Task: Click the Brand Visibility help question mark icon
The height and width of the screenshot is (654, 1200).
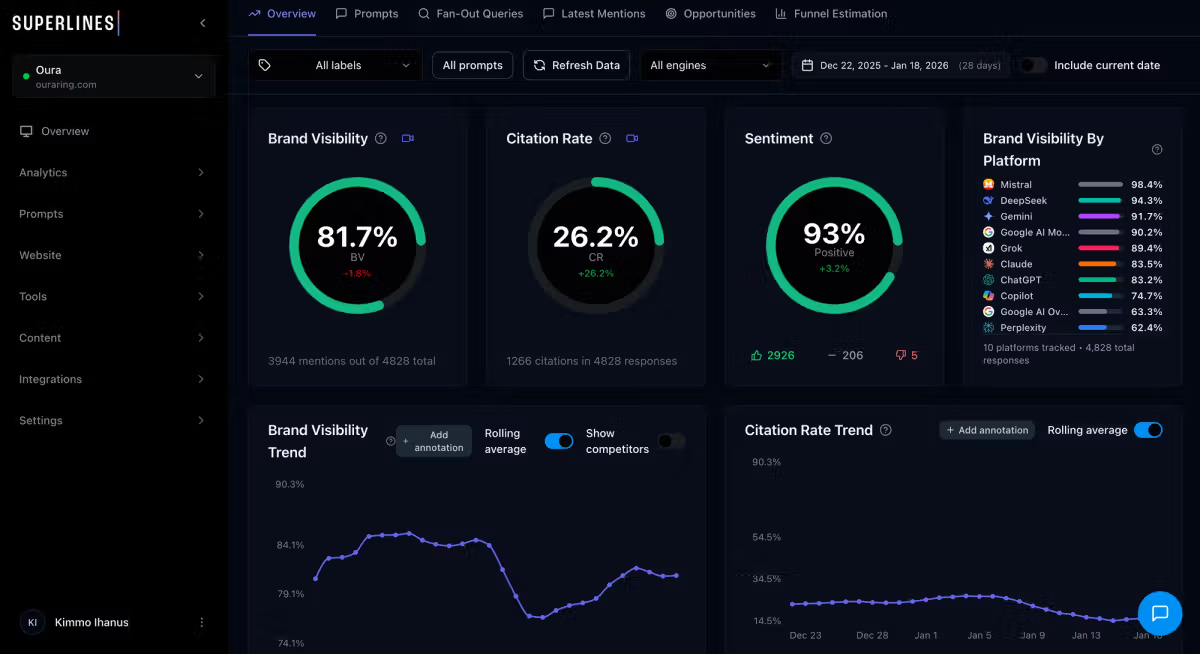Action: pyautogui.click(x=380, y=139)
